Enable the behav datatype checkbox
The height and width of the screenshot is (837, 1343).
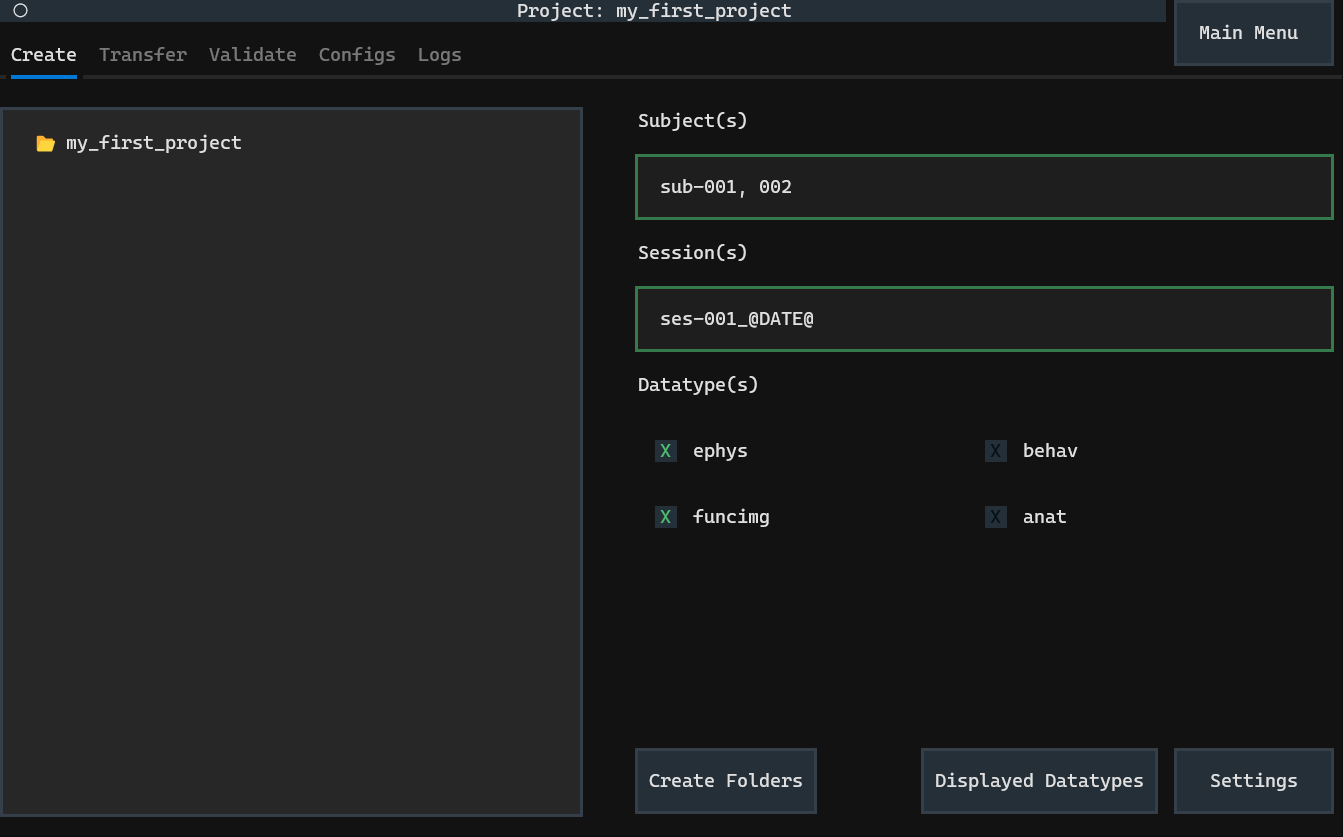coord(996,451)
